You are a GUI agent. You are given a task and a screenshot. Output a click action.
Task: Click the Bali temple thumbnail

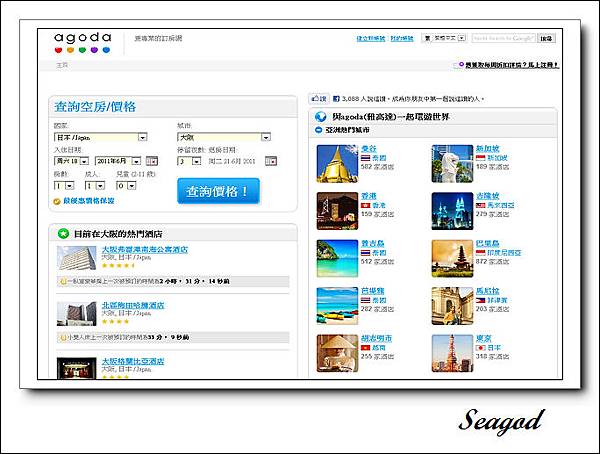[452, 258]
